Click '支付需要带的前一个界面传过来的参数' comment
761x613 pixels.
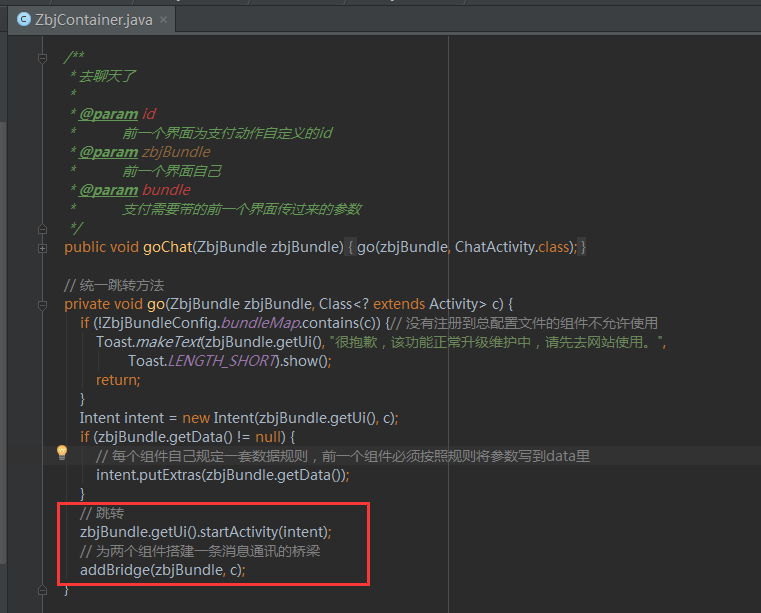(x=242, y=209)
